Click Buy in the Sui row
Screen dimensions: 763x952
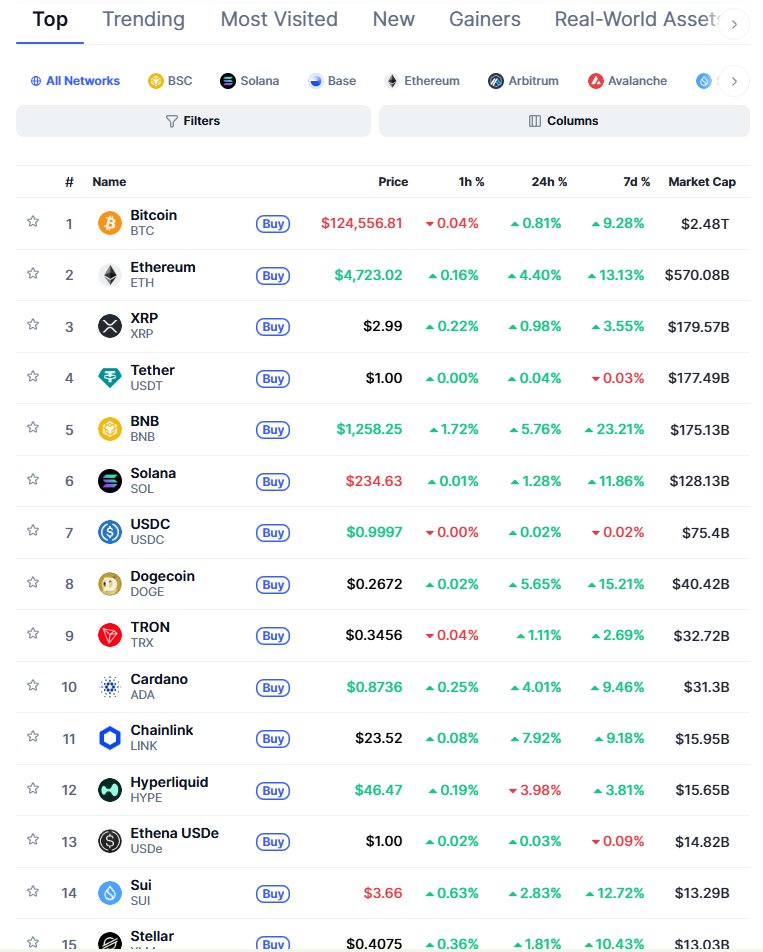pos(273,894)
